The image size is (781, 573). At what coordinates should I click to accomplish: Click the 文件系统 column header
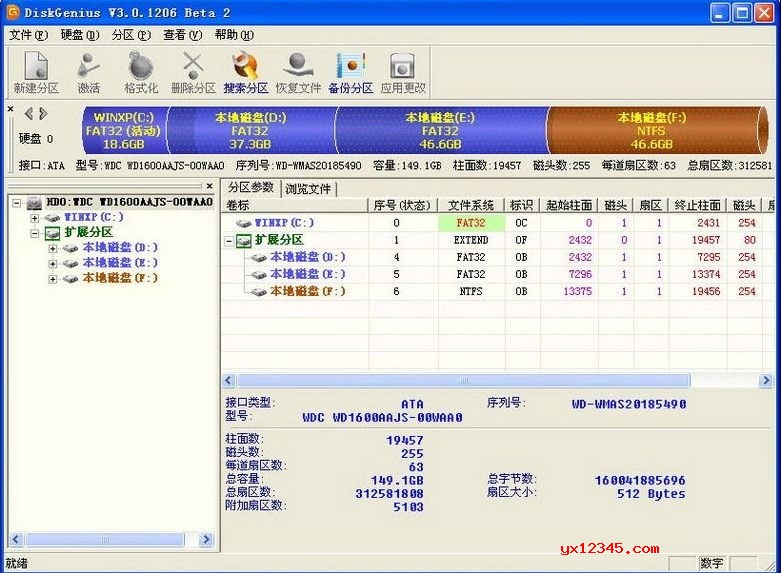coord(471,205)
